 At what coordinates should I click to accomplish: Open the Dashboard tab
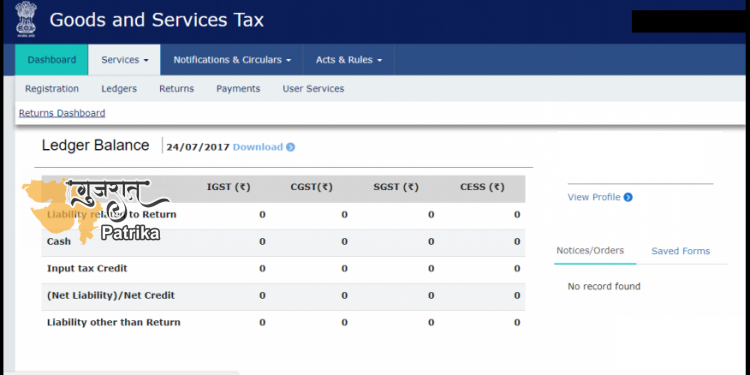52,60
